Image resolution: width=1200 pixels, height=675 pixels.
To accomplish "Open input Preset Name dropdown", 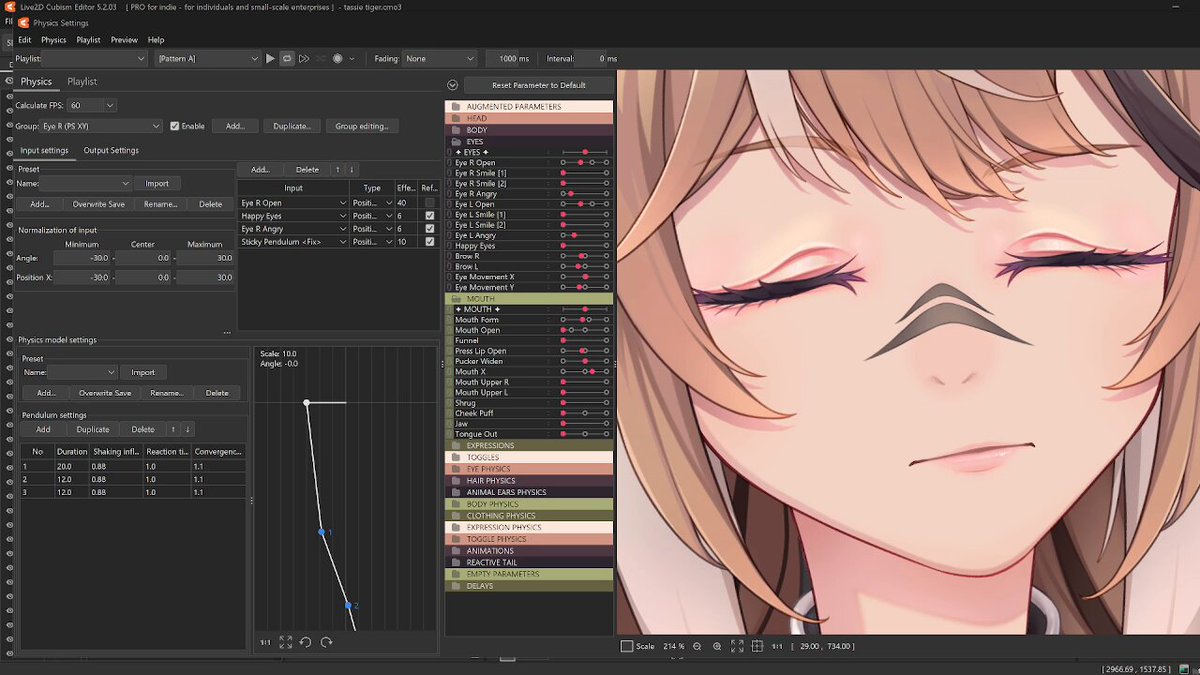I will click(x=86, y=183).
